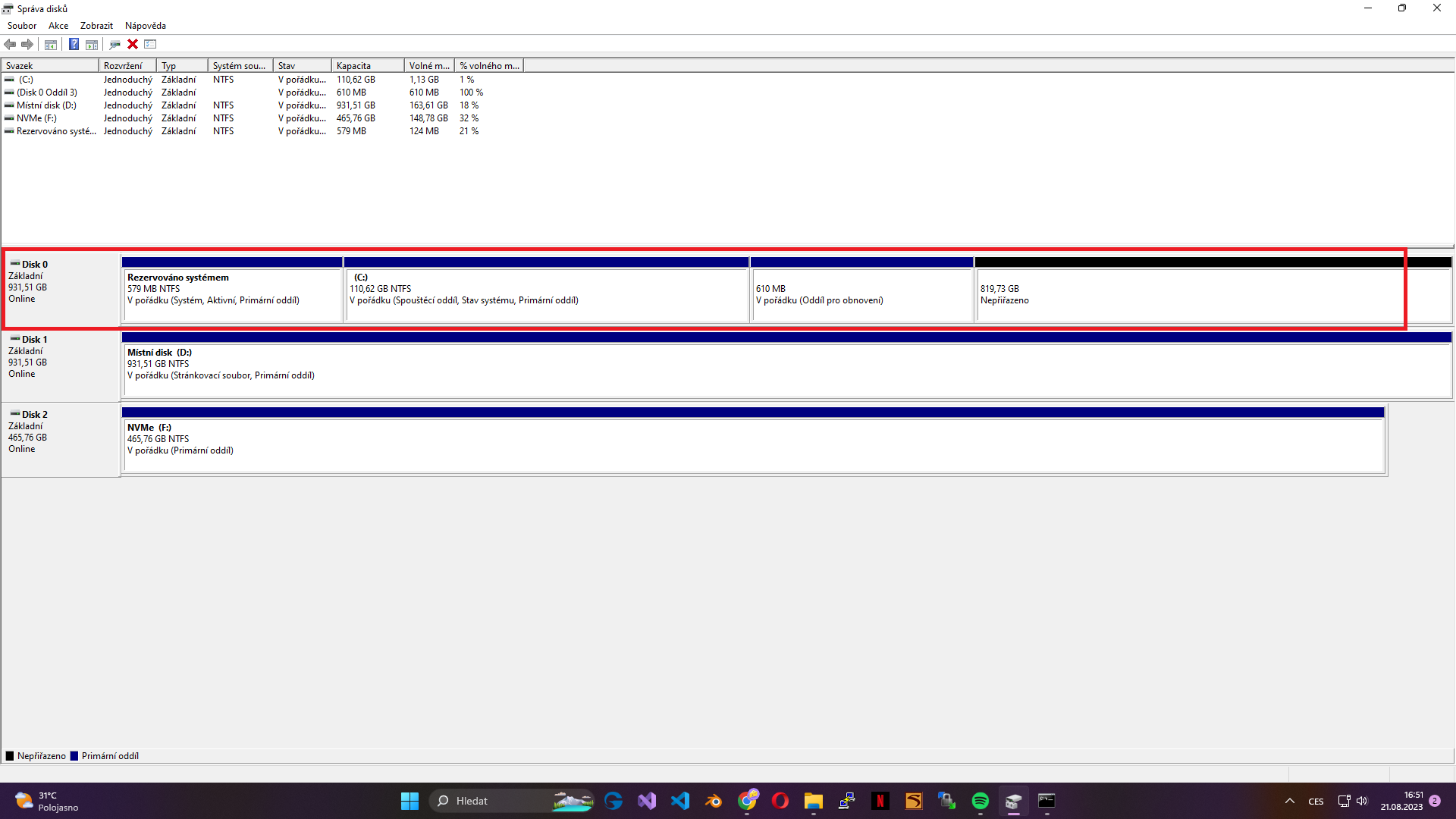Open the Soubor menu

[22, 26]
